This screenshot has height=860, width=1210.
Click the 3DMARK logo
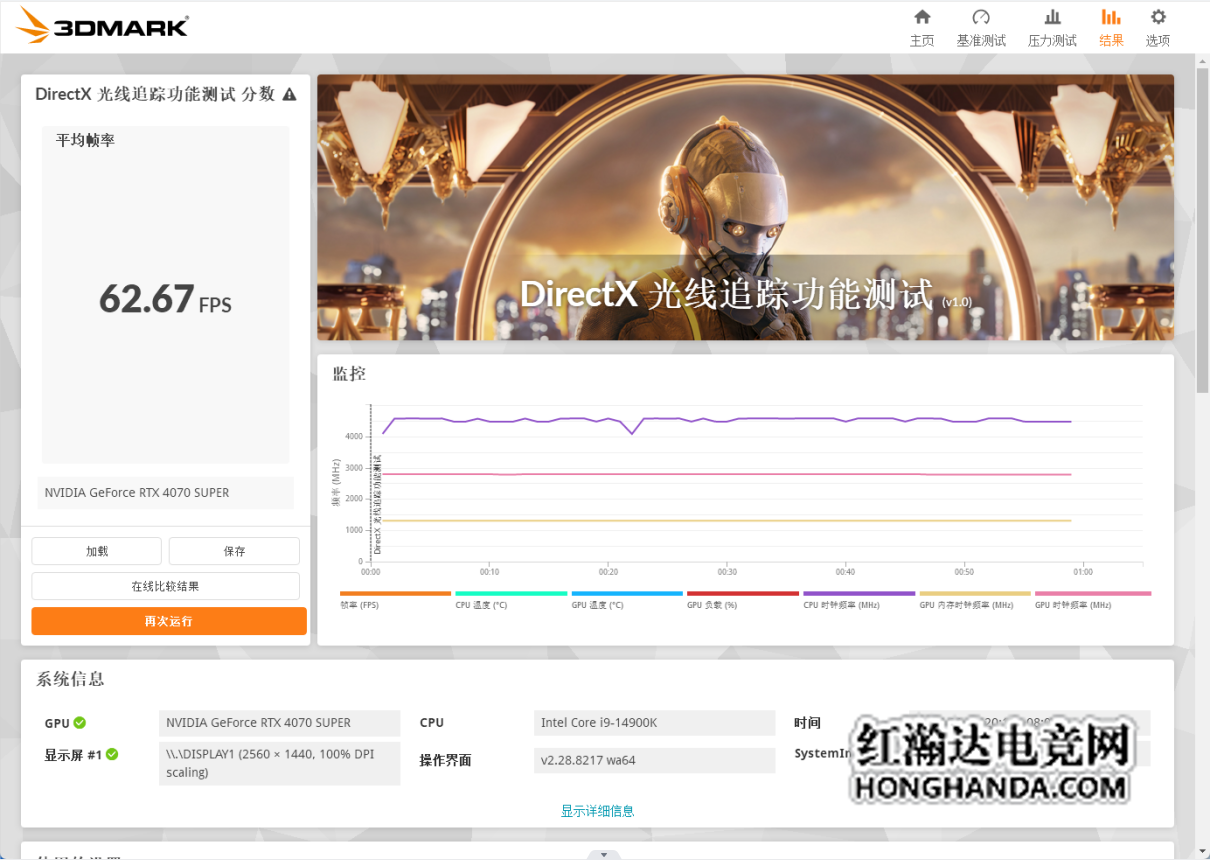[103, 26]
